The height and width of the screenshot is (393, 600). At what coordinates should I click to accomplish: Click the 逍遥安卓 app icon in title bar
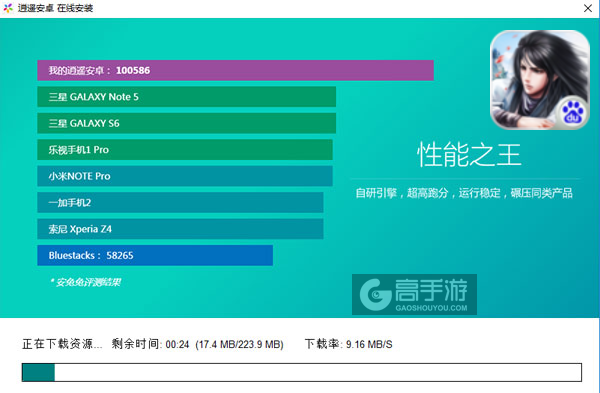8,8
